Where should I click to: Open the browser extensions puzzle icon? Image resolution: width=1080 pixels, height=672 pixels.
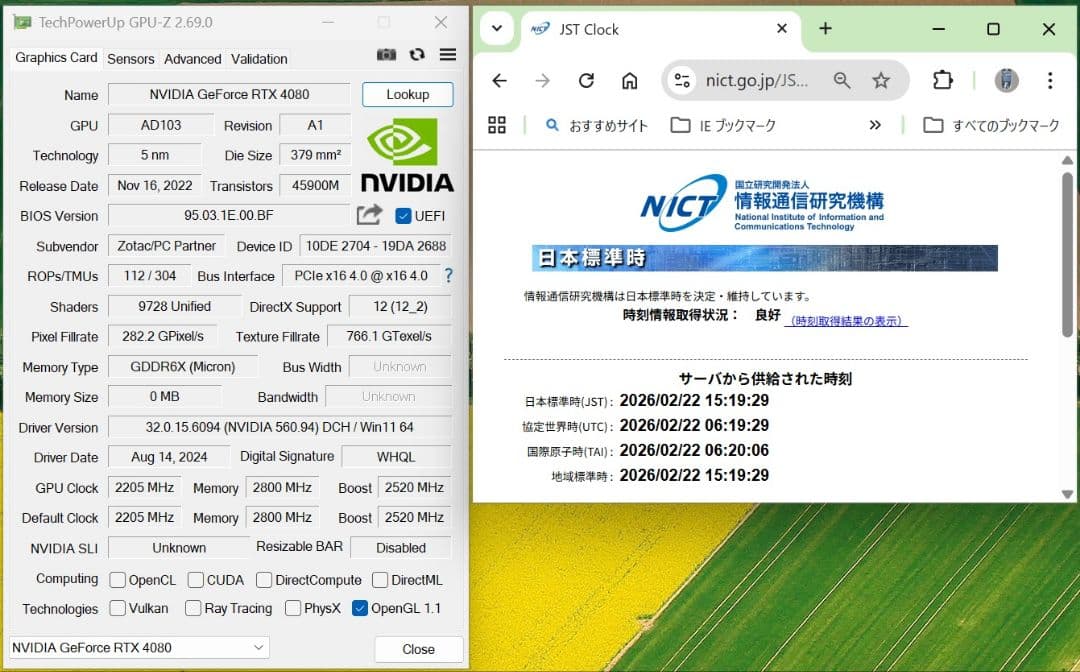pyautogui.click(x=942, y=81)
